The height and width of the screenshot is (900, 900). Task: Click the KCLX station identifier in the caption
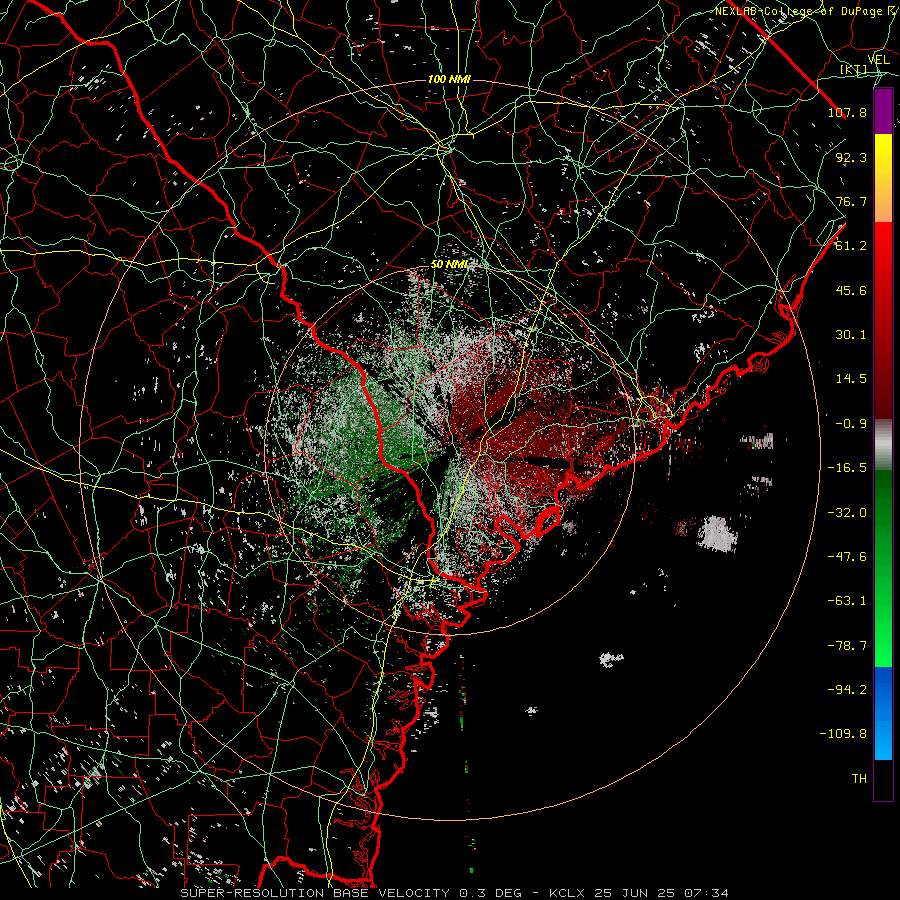coord(568,893)
